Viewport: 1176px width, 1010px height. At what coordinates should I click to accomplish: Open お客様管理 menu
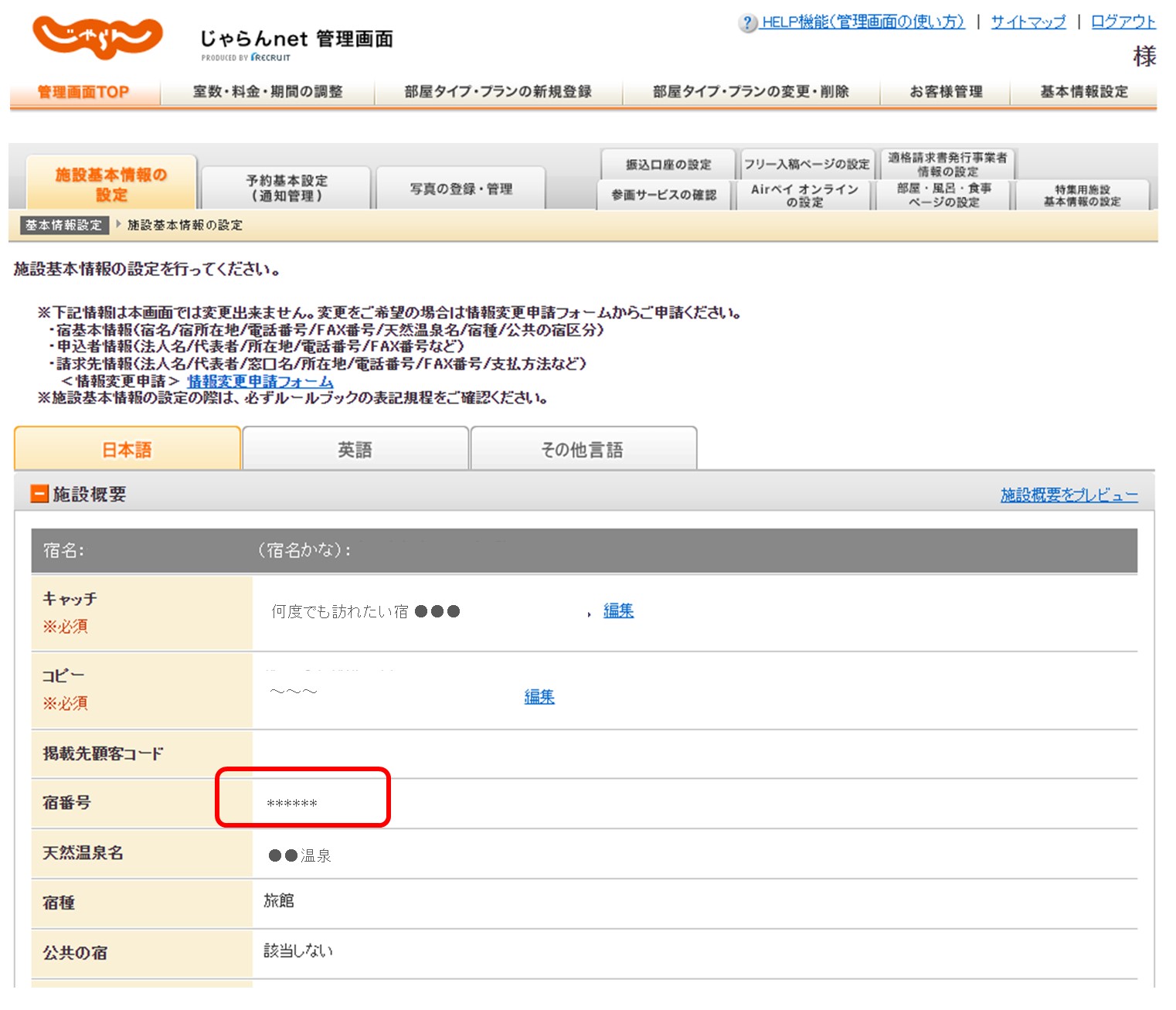click(945, 92)
